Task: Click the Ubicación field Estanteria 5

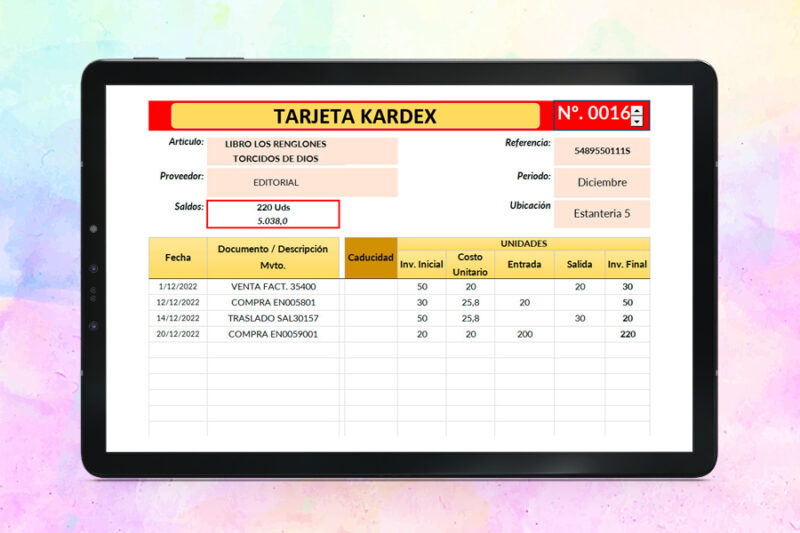Action: [x=602, y=213]
